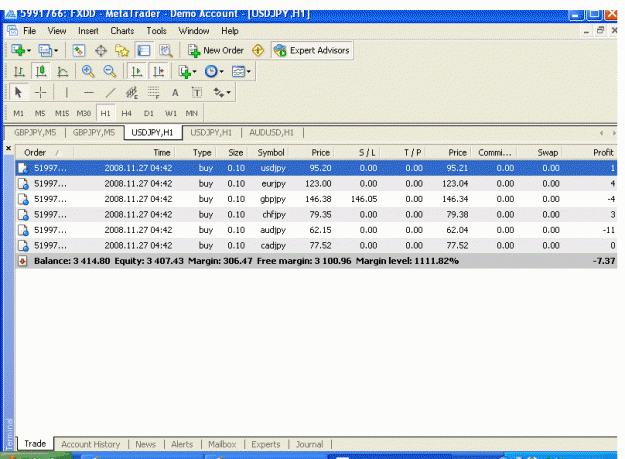Click the cadjpy order icon
Screen dimensions: 625x459
[24, 245]
